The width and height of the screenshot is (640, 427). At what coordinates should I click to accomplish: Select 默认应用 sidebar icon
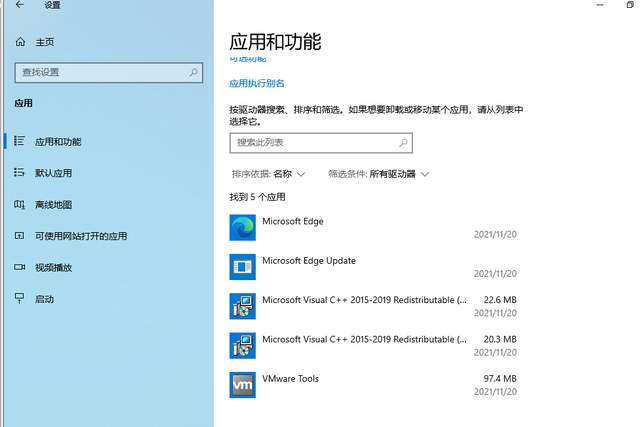pyautogui.click(x=19, y=172)
